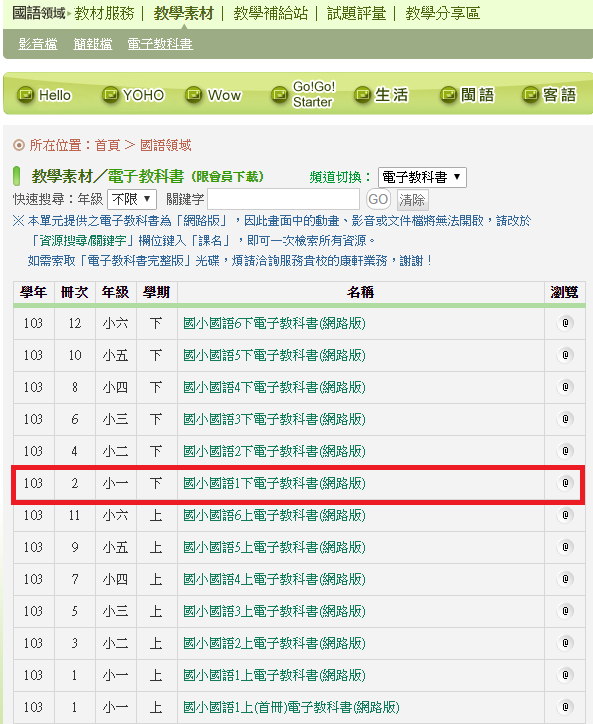The image size is (593, 724).
Task: Click the 學期 column header
Action: point(157,292)
